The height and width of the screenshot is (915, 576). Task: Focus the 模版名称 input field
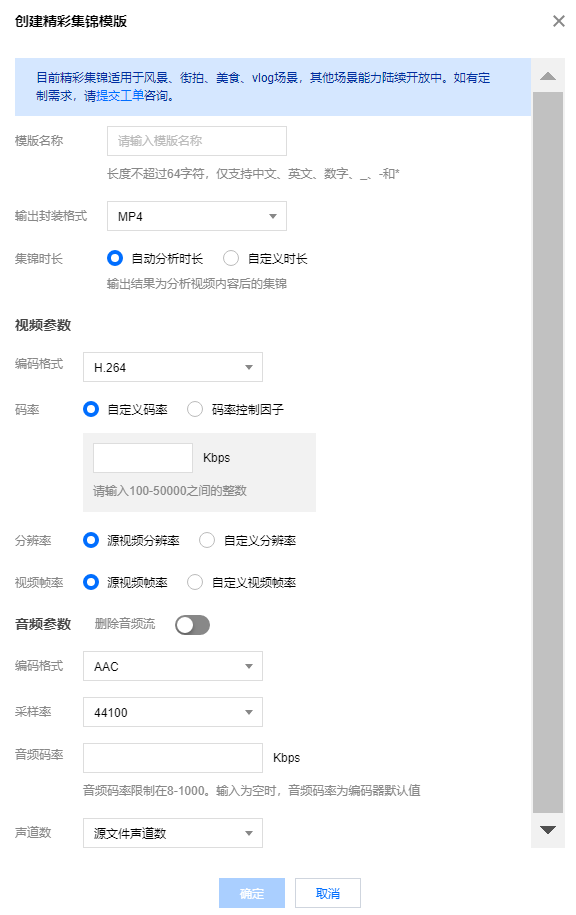[x=197, y=141]
